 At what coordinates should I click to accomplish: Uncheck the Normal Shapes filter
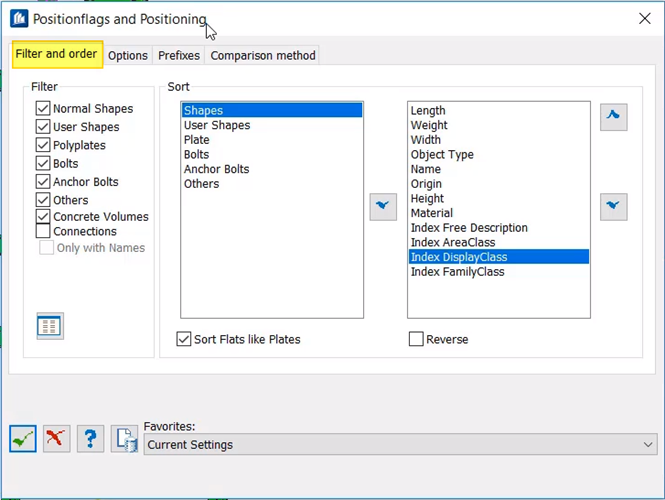43,108
